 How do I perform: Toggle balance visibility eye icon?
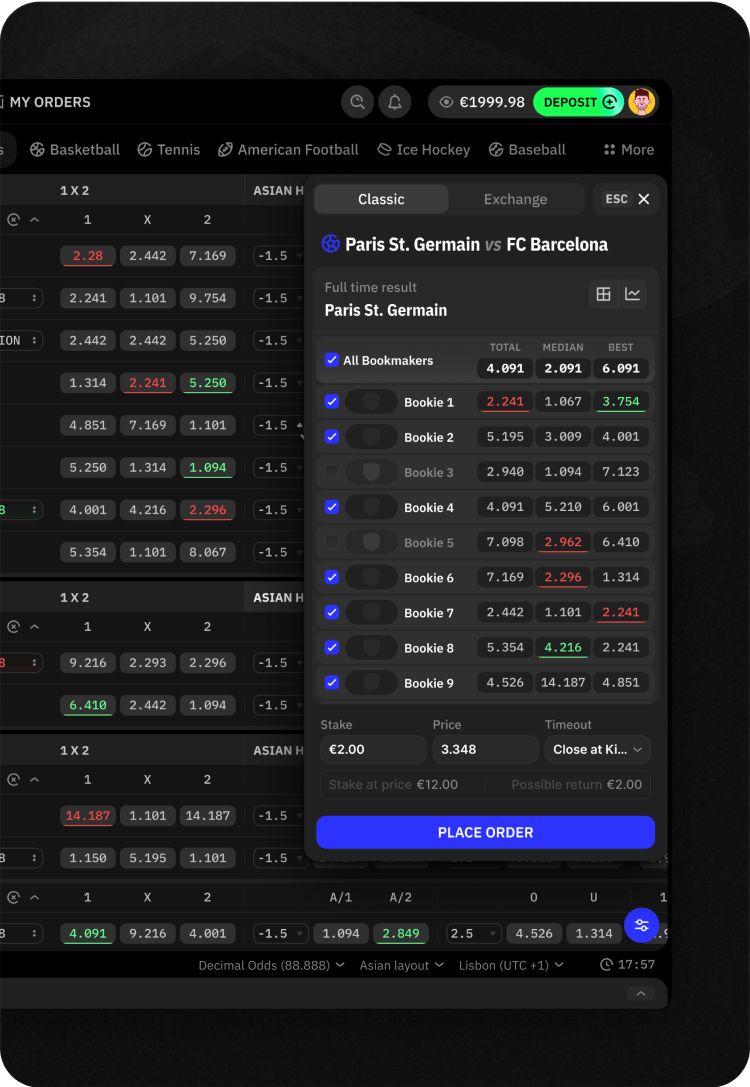[x=446, y=102]
